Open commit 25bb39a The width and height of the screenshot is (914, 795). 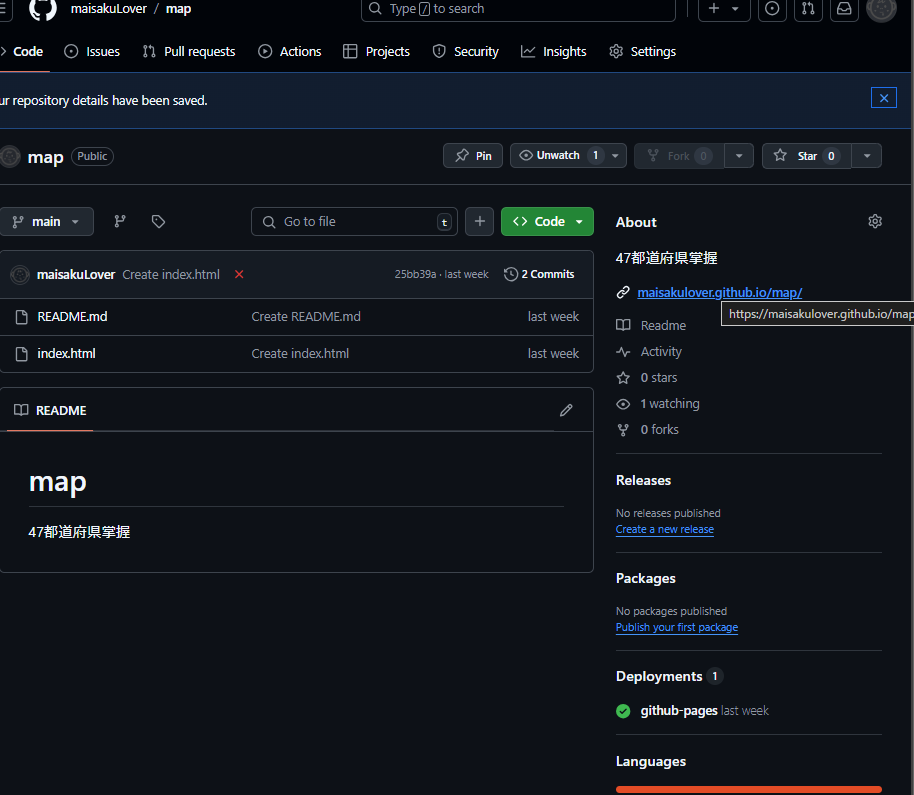click(415, 275)
